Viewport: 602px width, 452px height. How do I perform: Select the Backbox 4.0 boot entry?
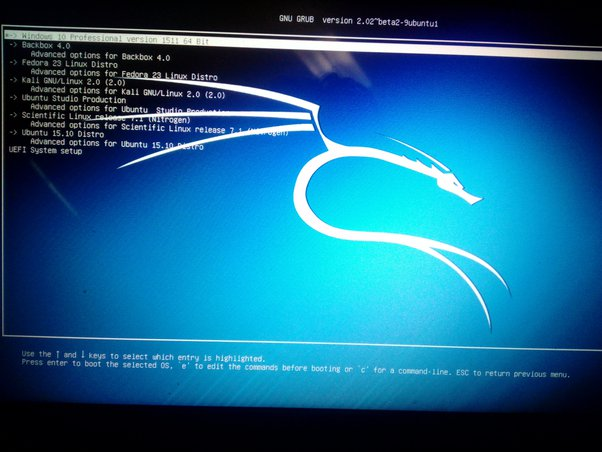click(x=40, y=45)
